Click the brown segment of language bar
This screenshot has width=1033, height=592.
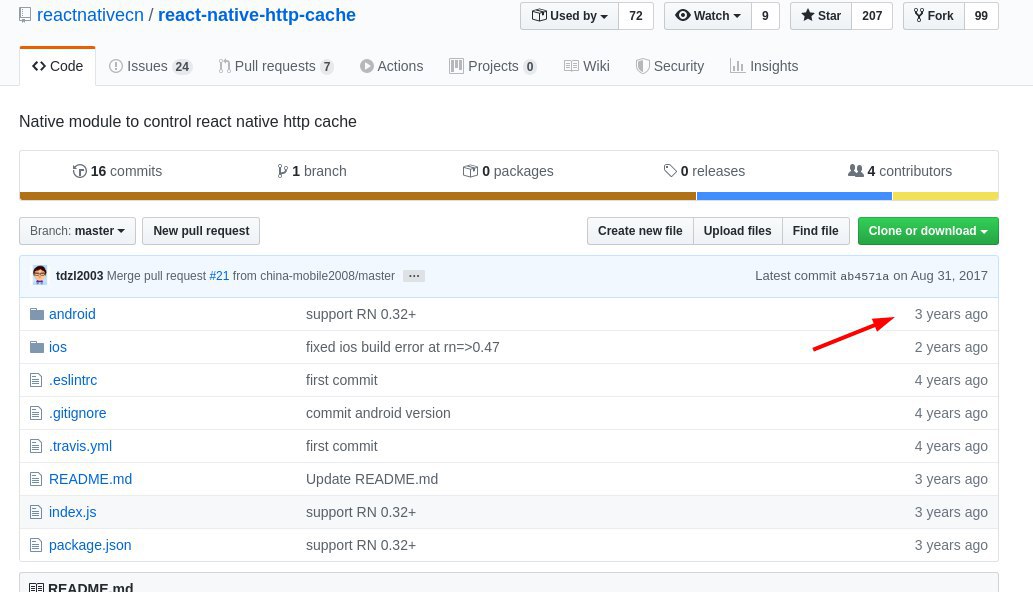point(358,196)
